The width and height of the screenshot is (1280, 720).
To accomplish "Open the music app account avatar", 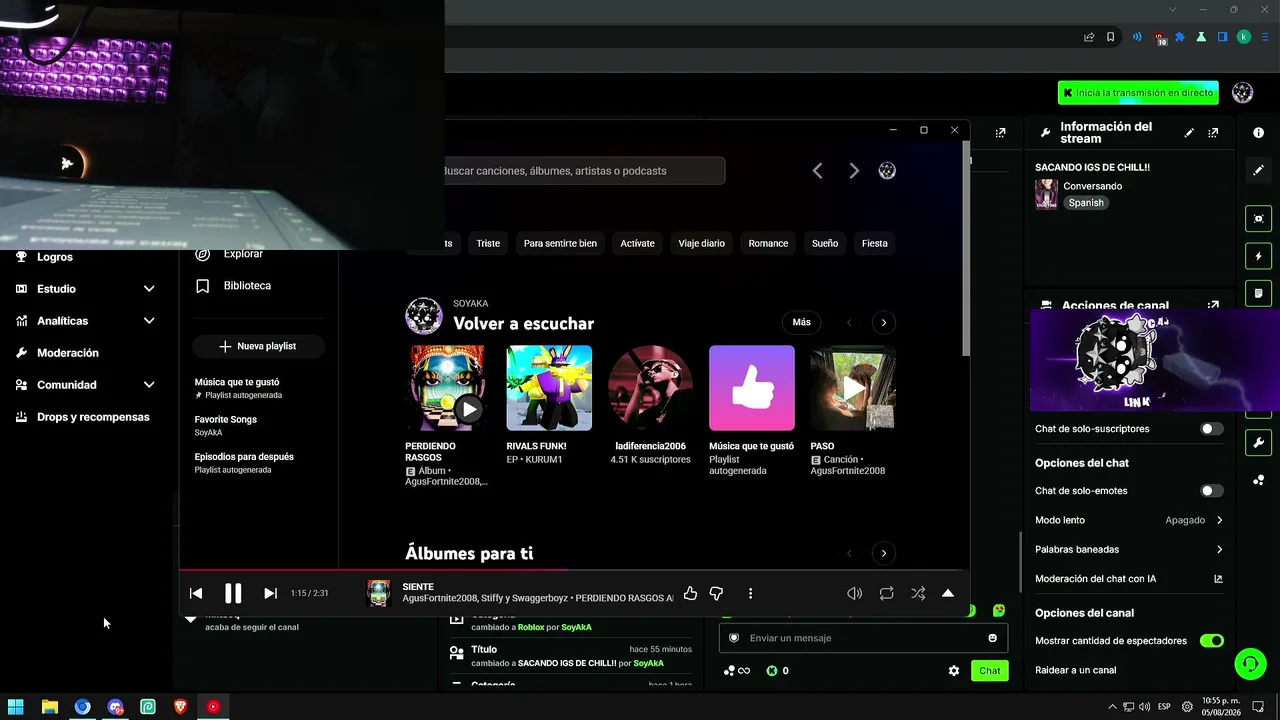I will click(887, 171).
